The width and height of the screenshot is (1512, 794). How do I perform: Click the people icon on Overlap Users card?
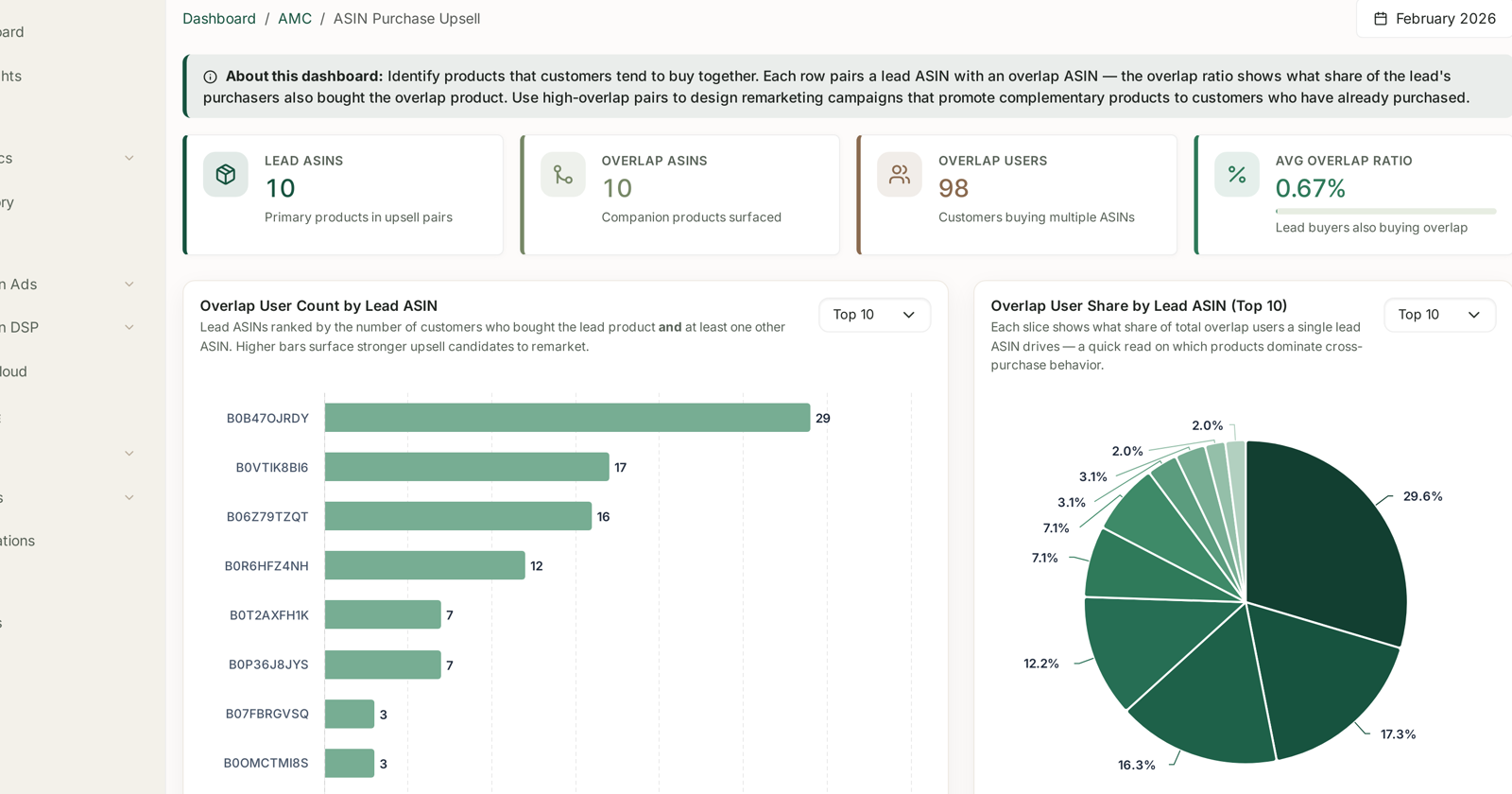pyautogui.click(x=900, y=175)
